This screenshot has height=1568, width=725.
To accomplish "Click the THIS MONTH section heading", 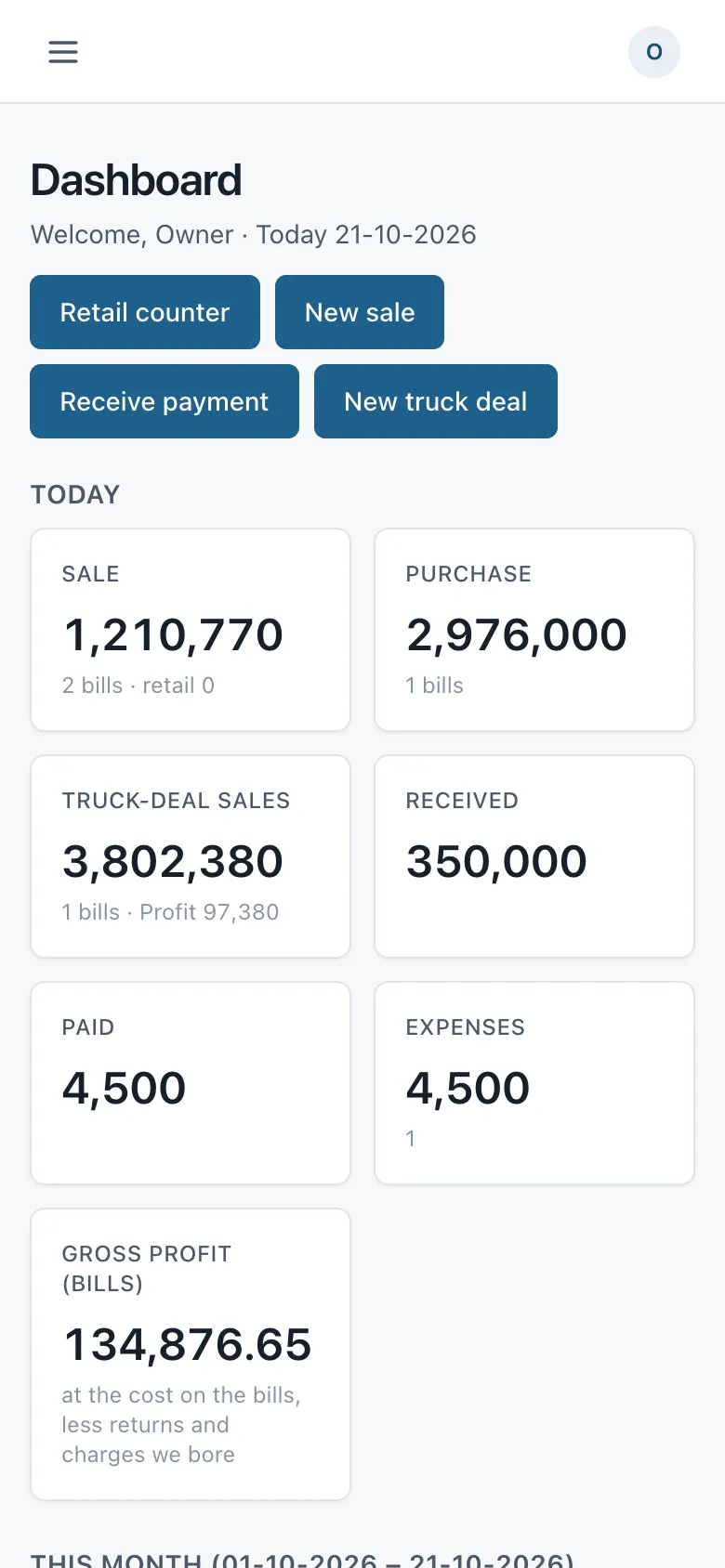I will (302, 1561).
